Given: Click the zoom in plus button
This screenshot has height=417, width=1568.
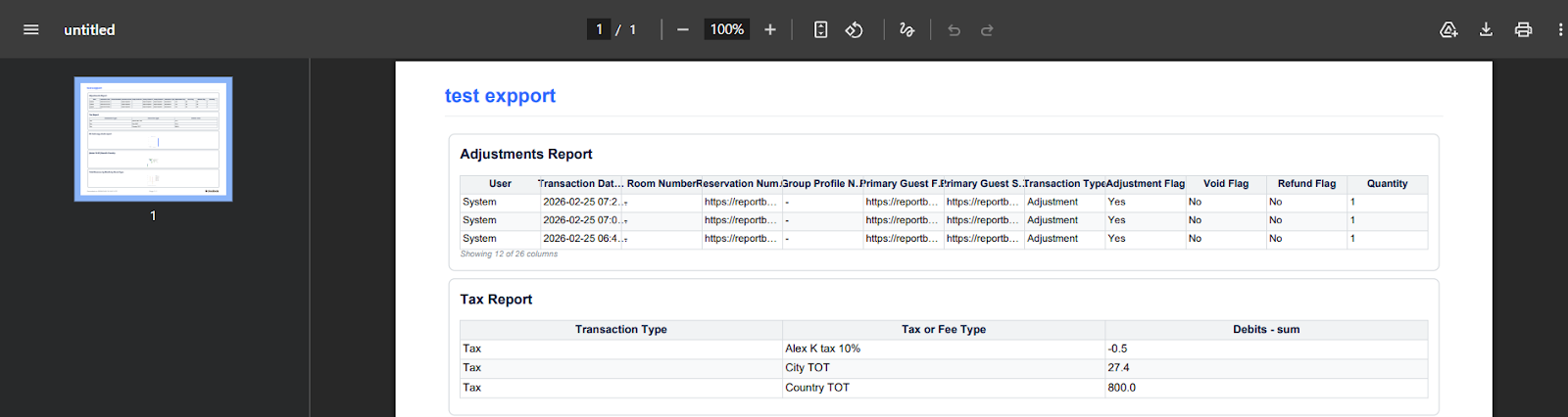Looking at the screenshot, I should tap(770, 29).
